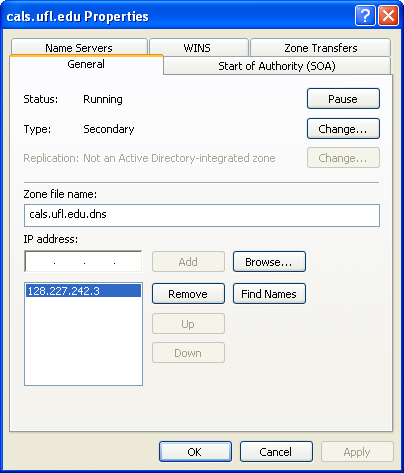Viewport: 404px width, 473px height.
Task: Select 128.227.242.3 in the server list
Action: [83, 291]
